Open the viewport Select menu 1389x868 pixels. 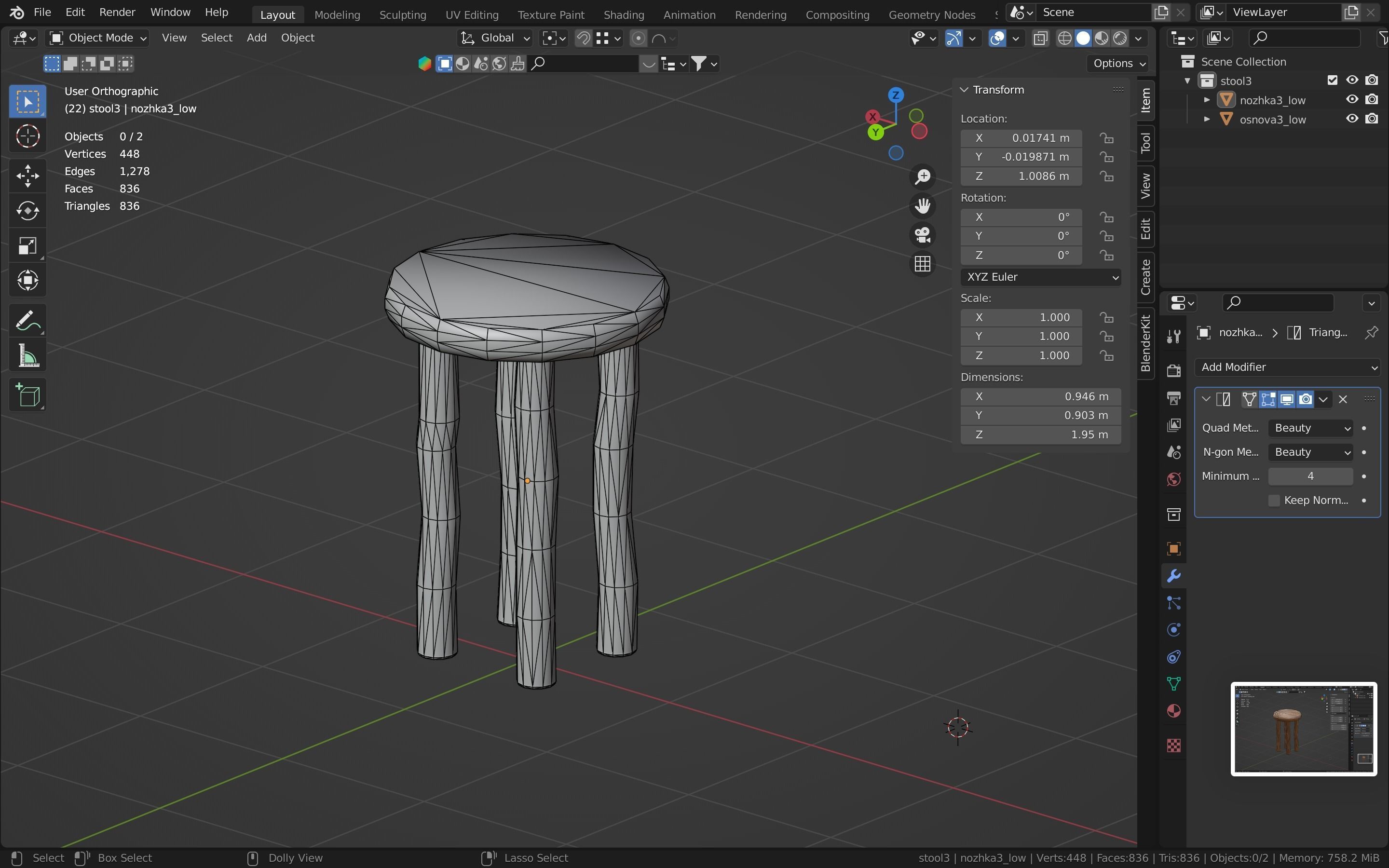[217, 38]
